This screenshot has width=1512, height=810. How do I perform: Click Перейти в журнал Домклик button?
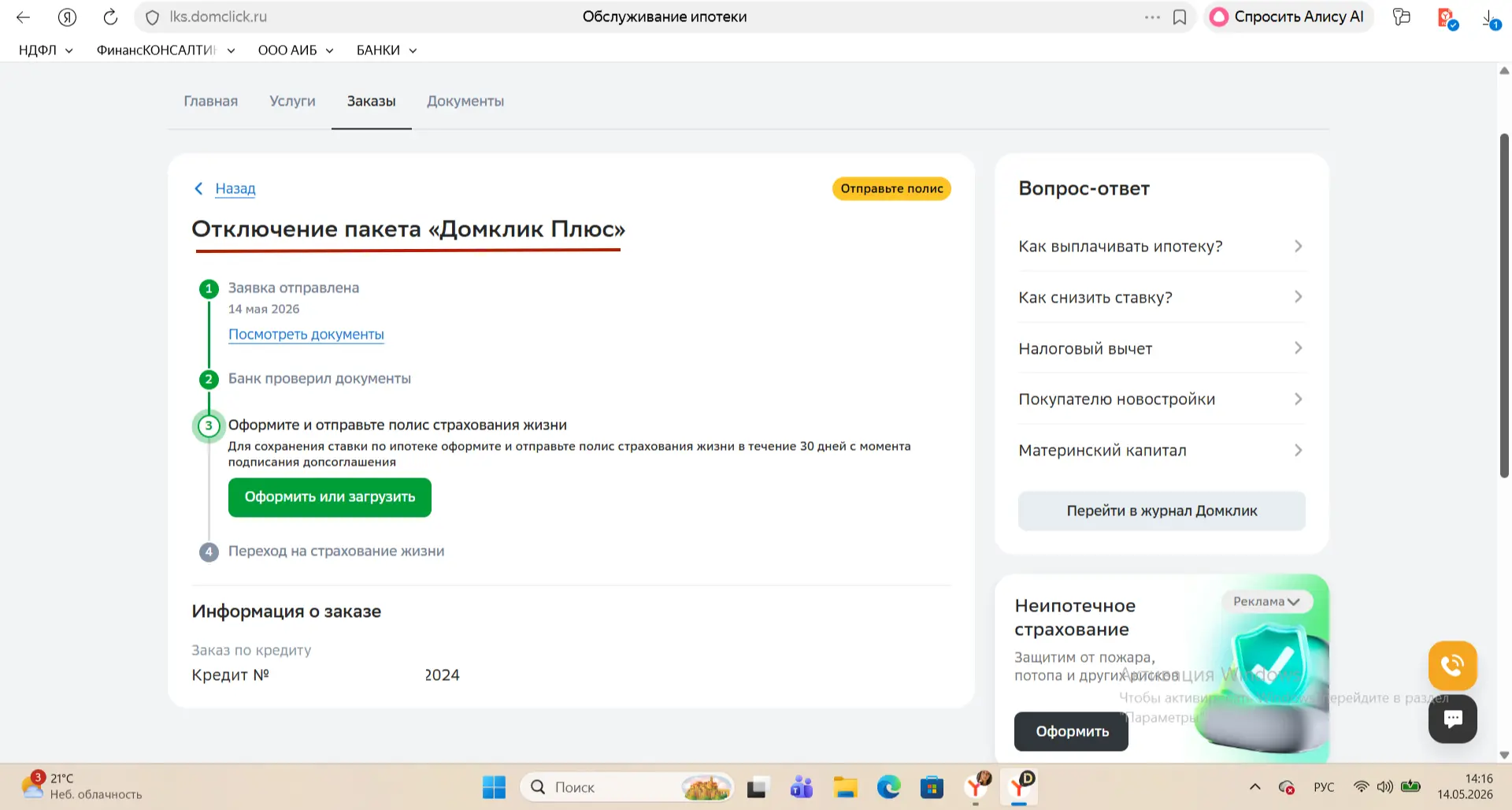coord(1162,511)
